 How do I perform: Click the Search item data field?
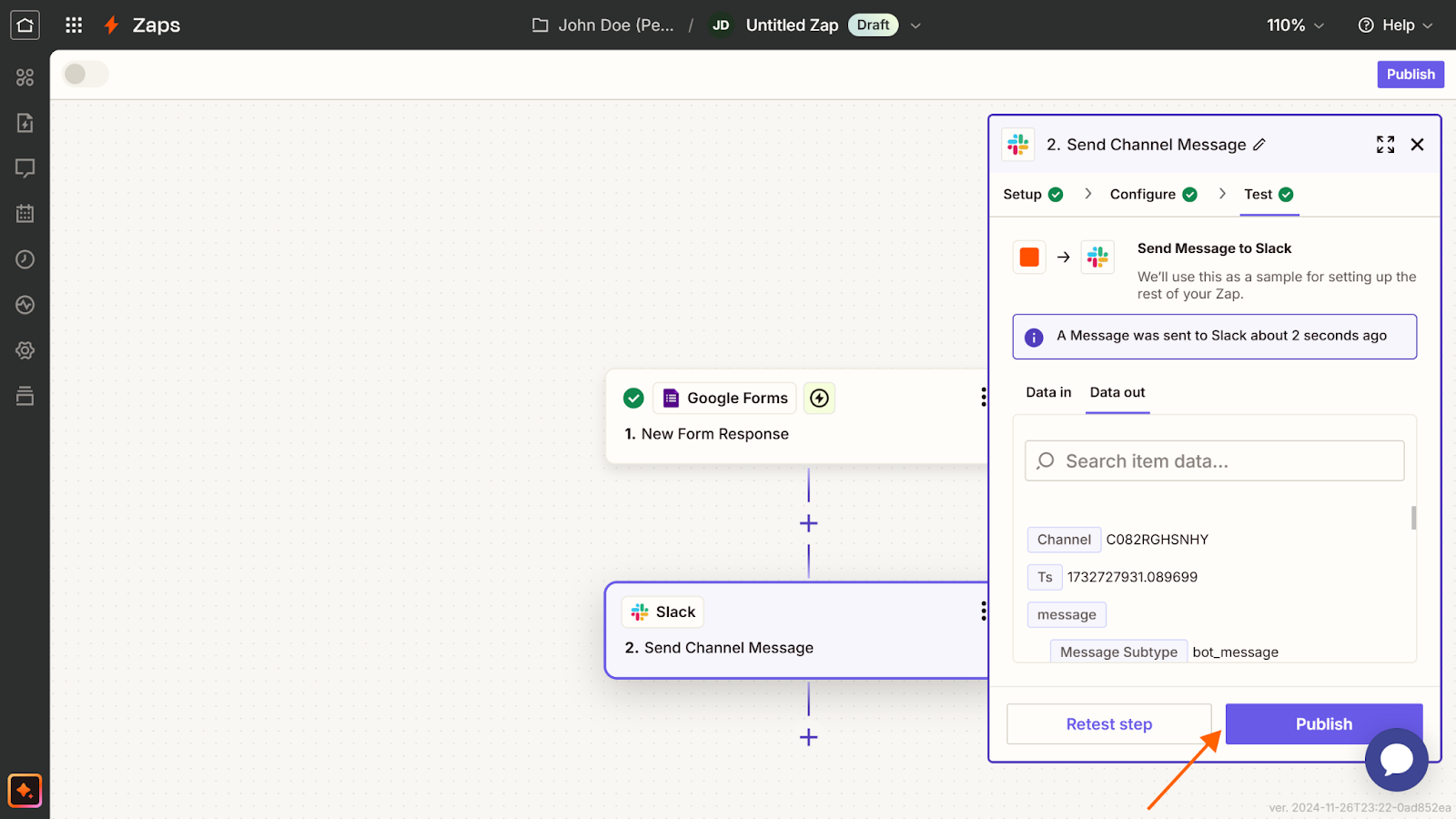click(x=1214, y=461)
